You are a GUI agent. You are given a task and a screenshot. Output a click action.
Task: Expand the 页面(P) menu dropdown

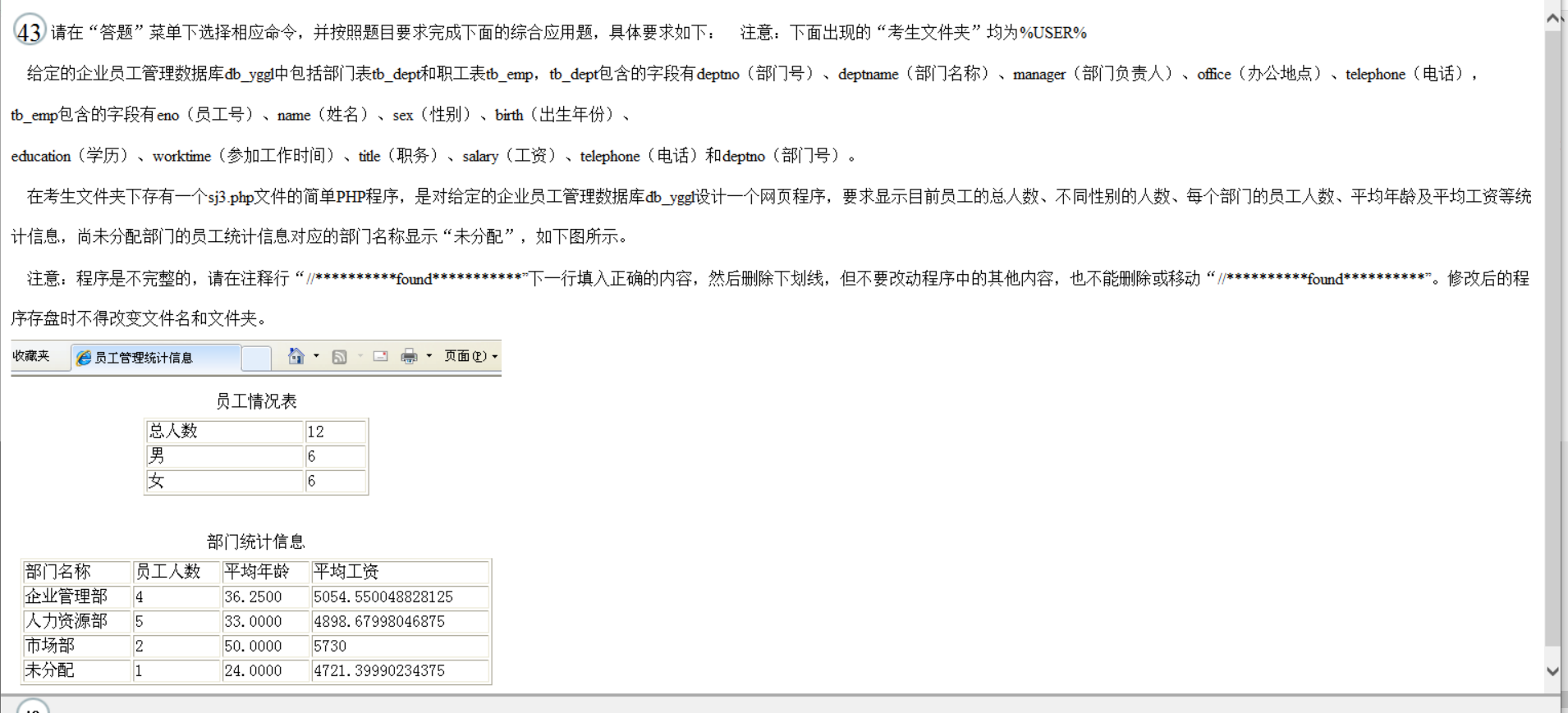click(471, 356)
